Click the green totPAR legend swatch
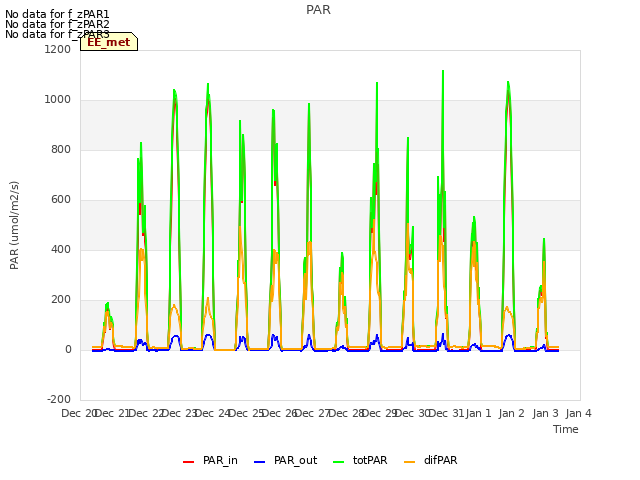 point(339,462)
